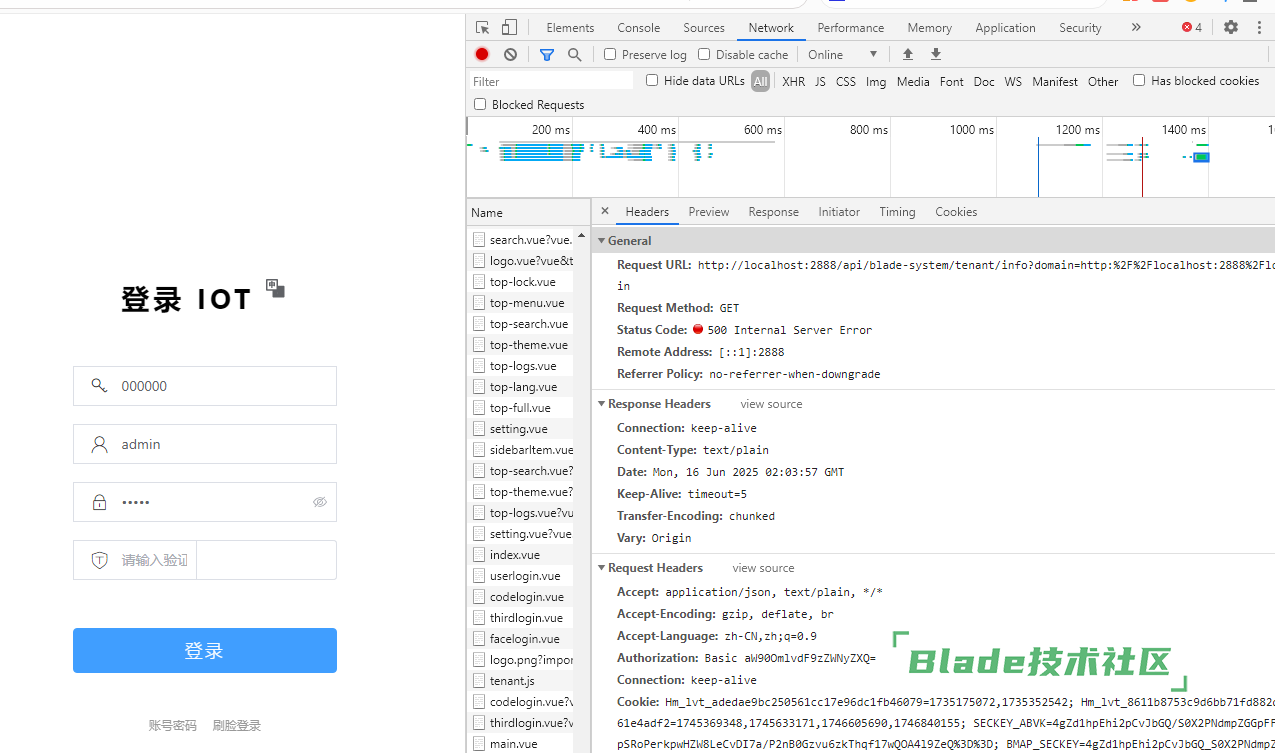Filter requests by WS
Screen dimensions: 1275x753
1013,82
